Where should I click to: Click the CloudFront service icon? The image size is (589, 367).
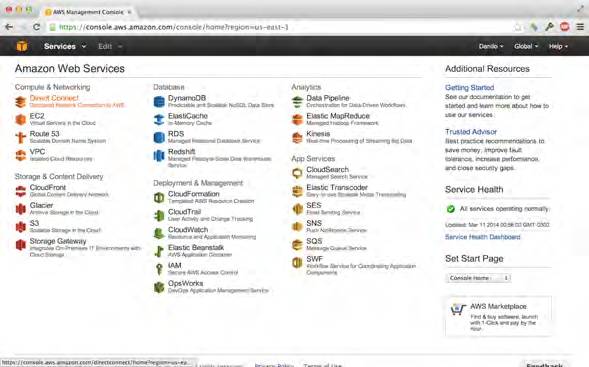[21, 191]
